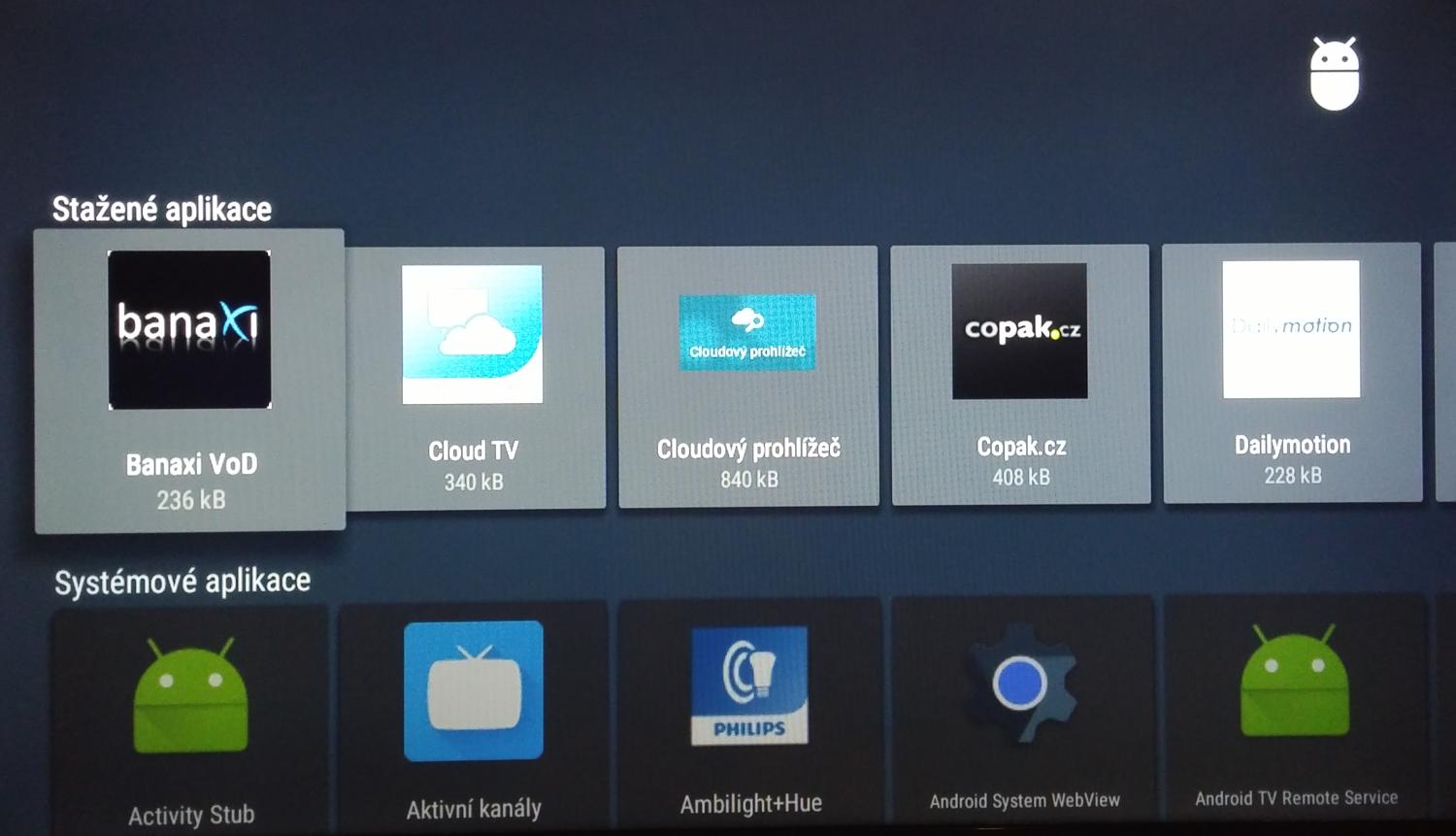This screenshot has height=836, width=1456.
Task: Click the Copak.cz app name label
Action: click(1020, 445)
